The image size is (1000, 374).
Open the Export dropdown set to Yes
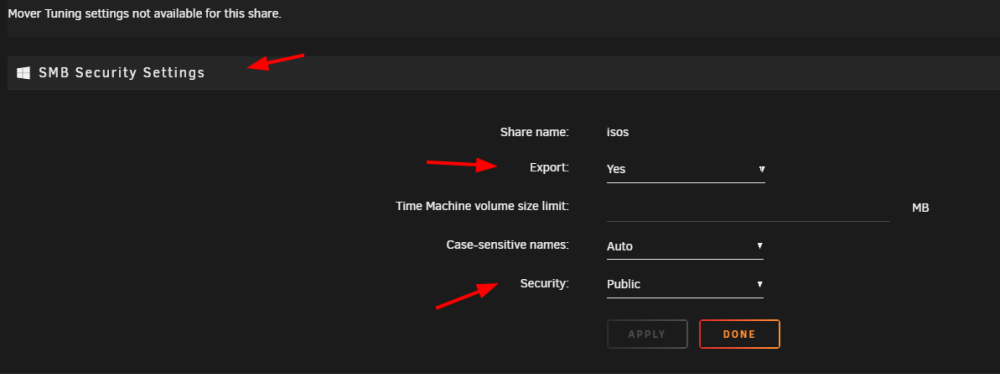[686, 170]
